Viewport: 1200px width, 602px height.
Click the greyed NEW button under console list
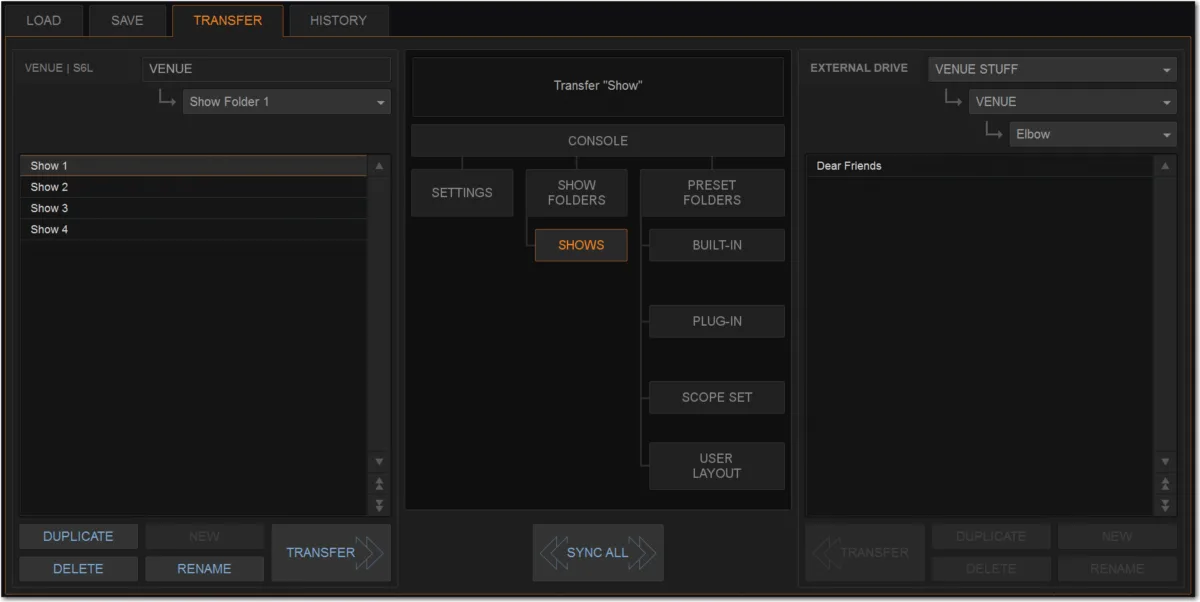[204, 536]
